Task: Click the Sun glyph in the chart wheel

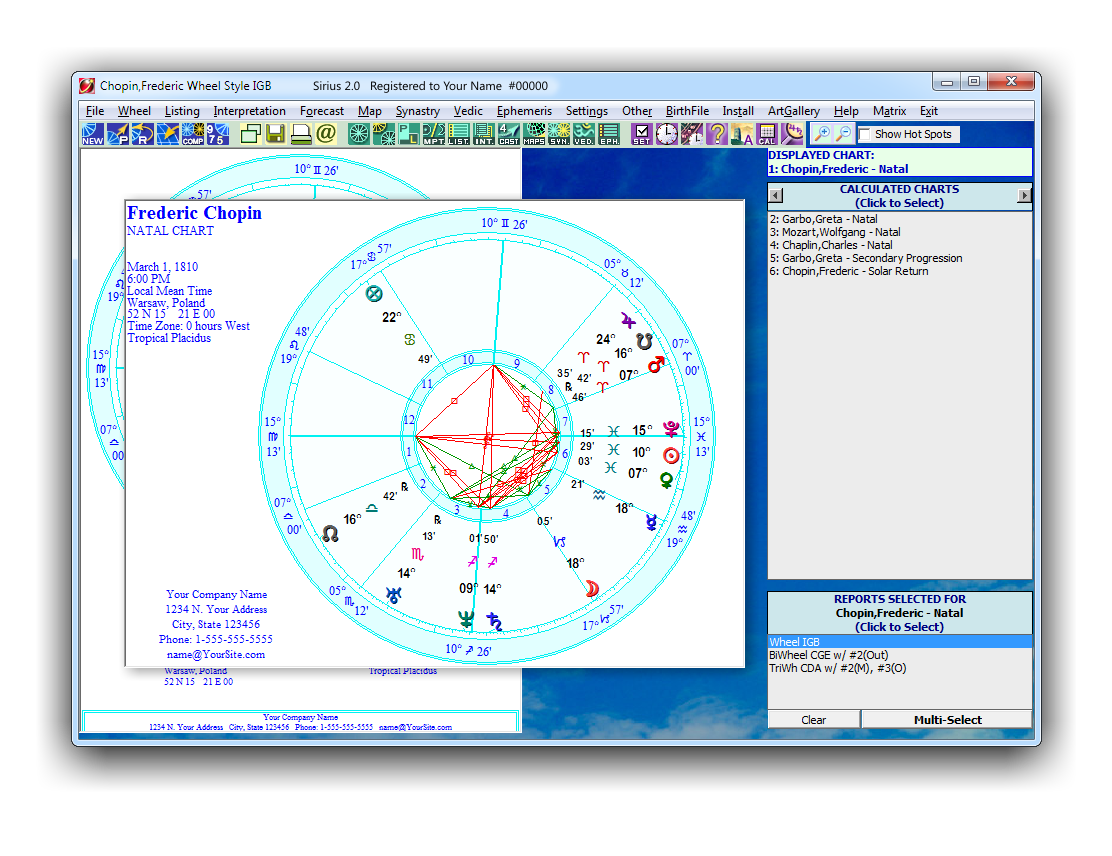Action: click(671, 455)
